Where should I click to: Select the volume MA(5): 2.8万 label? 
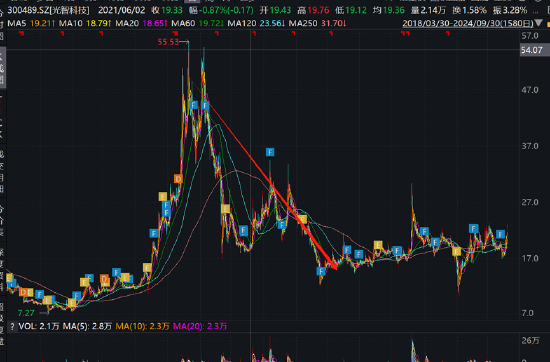pyautogui.click(x=87, y=327)
